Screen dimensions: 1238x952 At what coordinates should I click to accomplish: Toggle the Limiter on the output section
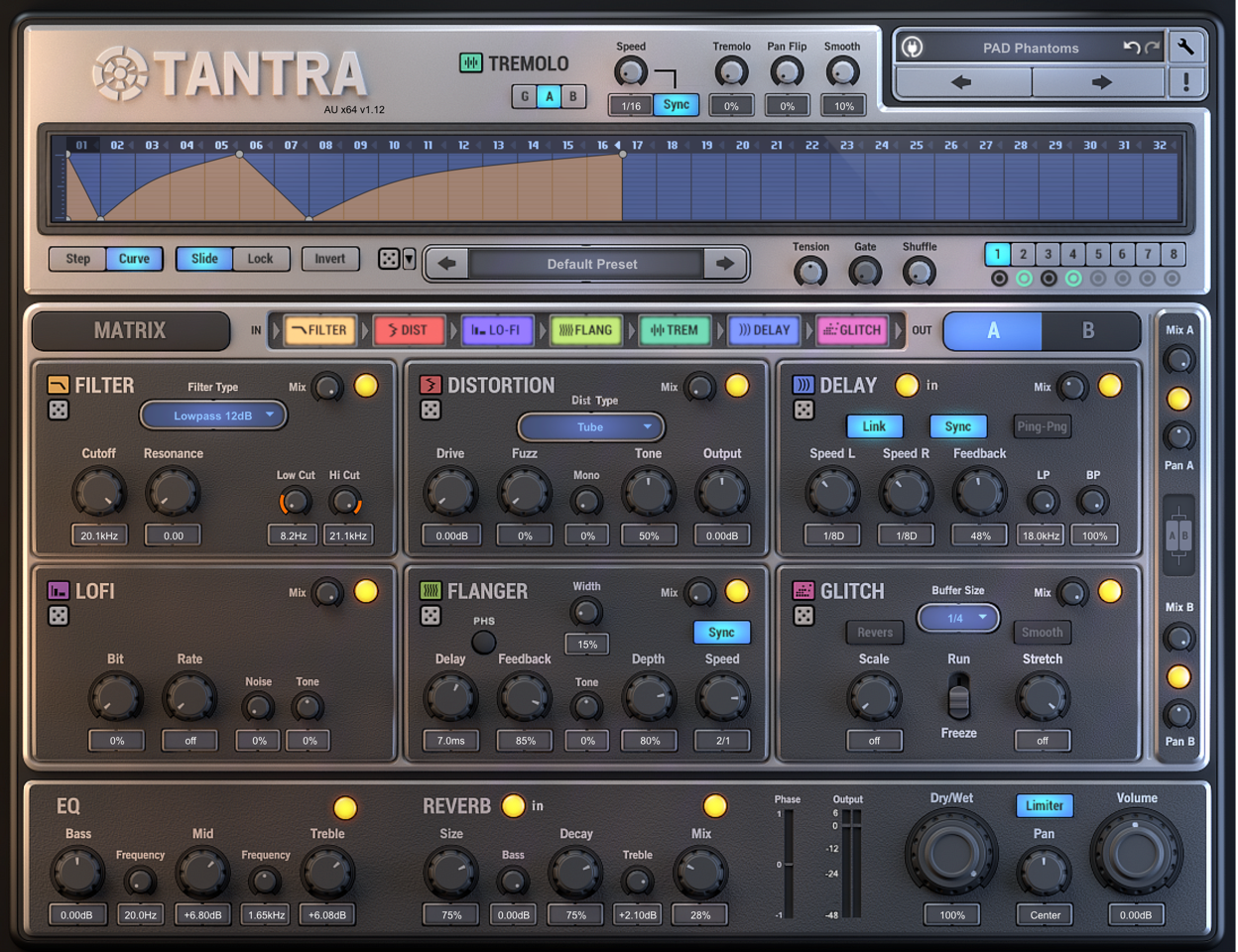[1044, 806]
